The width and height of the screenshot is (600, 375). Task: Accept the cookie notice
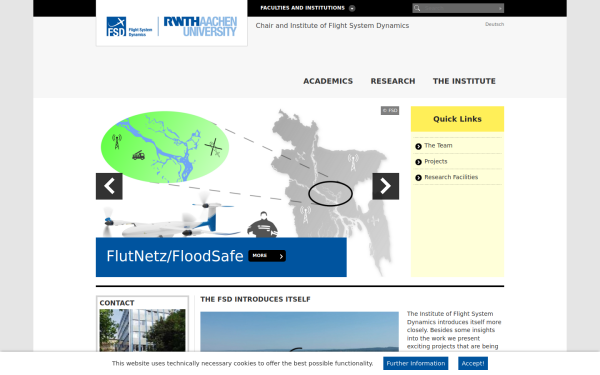coord(473,364)
